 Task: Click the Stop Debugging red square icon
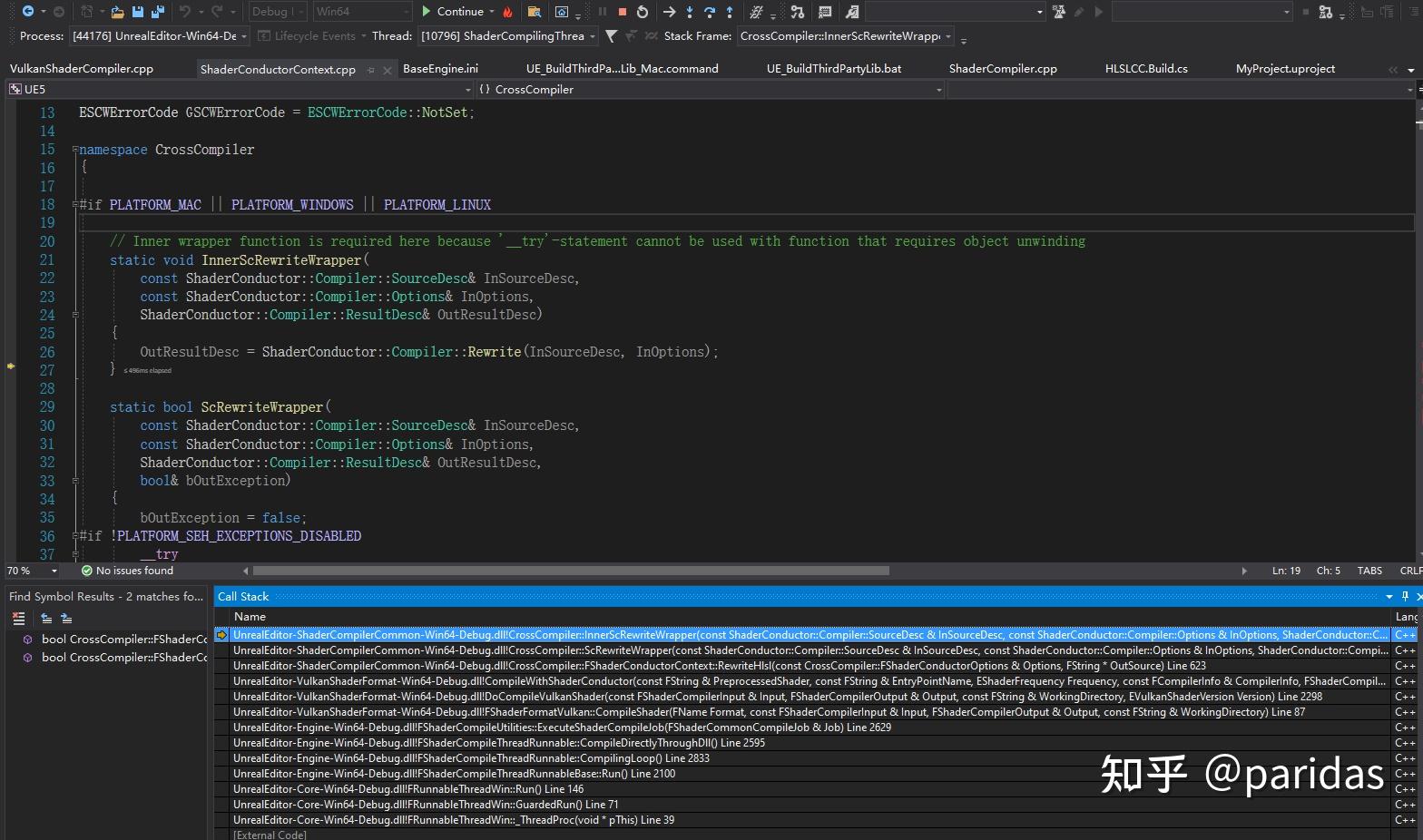[x=623, y=12]
